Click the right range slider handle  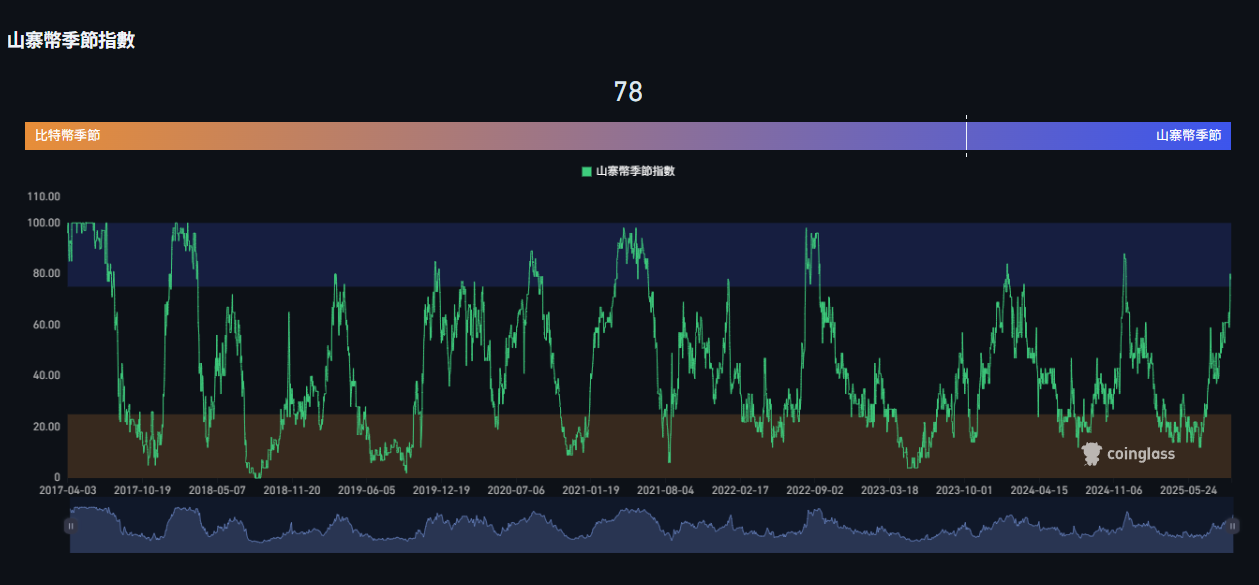point(1232,526)
